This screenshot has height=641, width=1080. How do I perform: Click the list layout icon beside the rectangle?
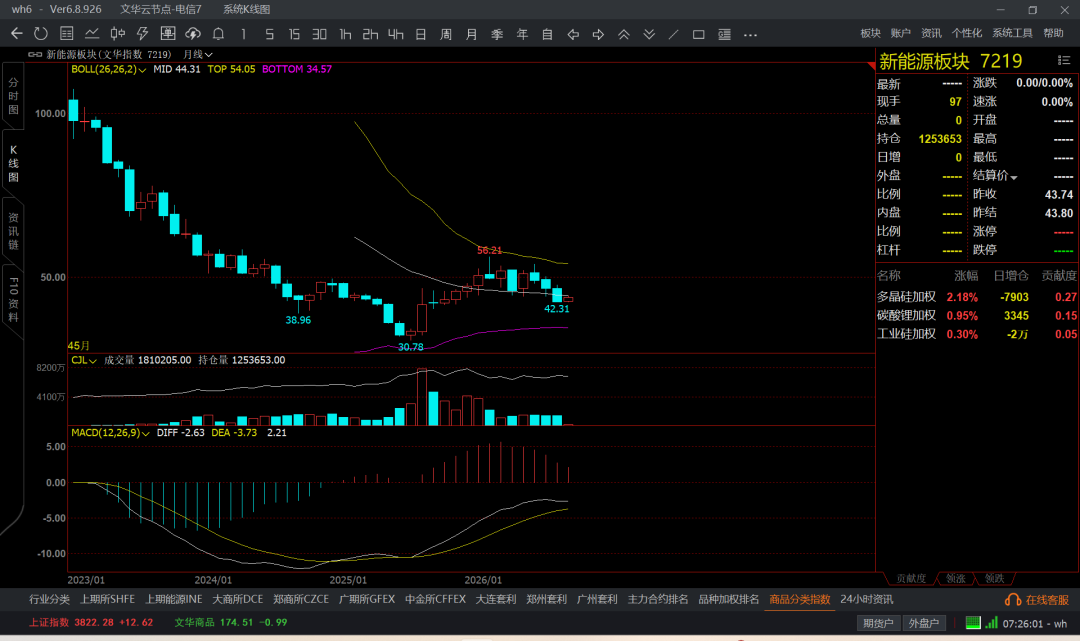pyautogui.click(x=725, y=34)
